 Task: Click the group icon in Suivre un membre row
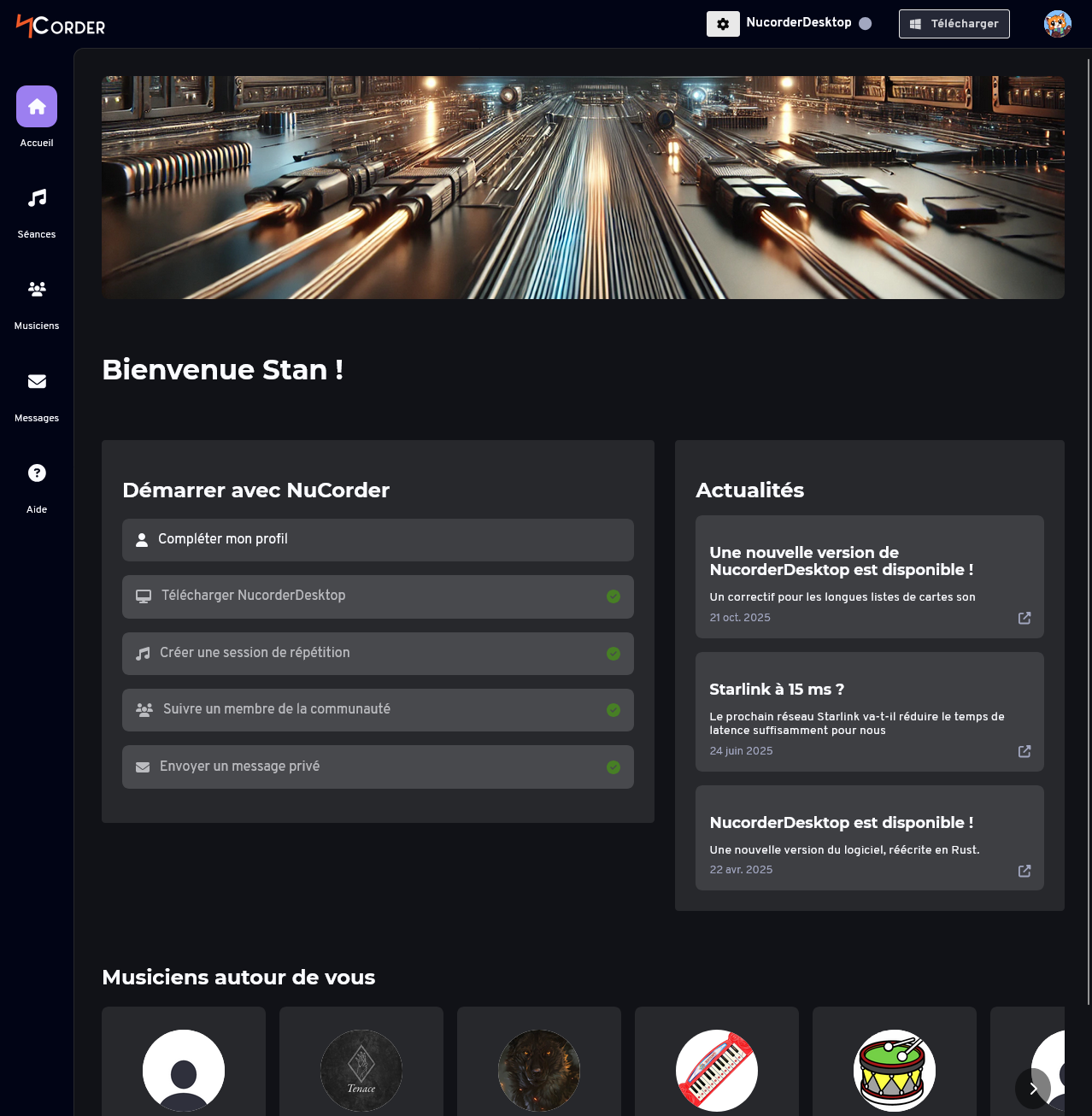pyautogui.click(x=144, y=710)
